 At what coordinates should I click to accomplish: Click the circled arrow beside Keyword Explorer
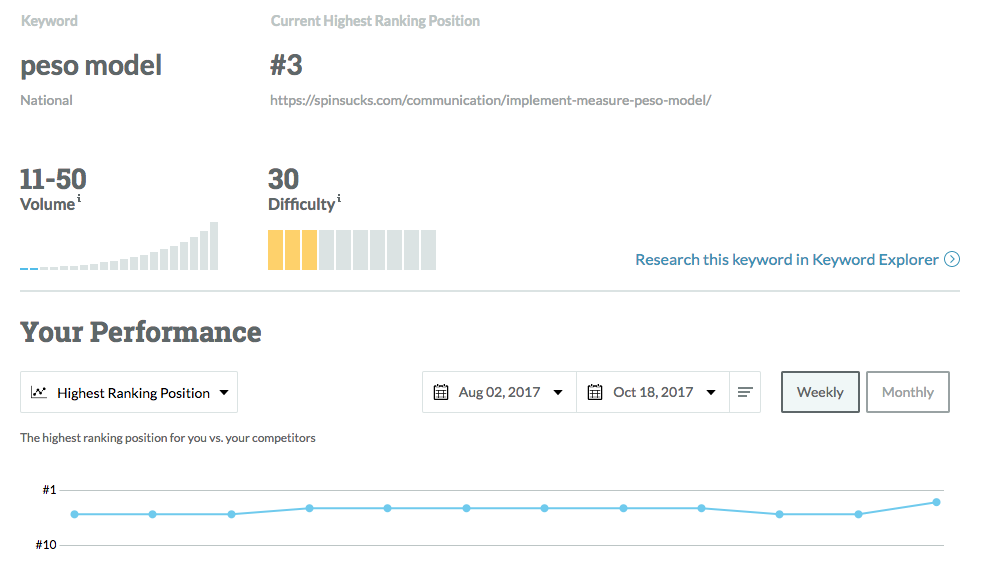[952, 260]
